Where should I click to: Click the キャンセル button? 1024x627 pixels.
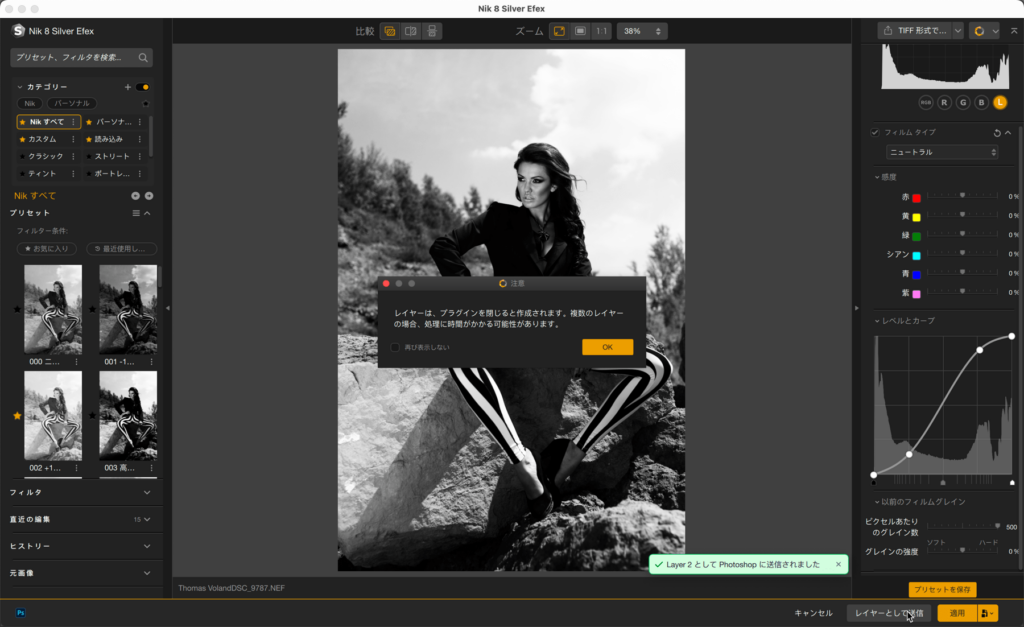(813, 613)
